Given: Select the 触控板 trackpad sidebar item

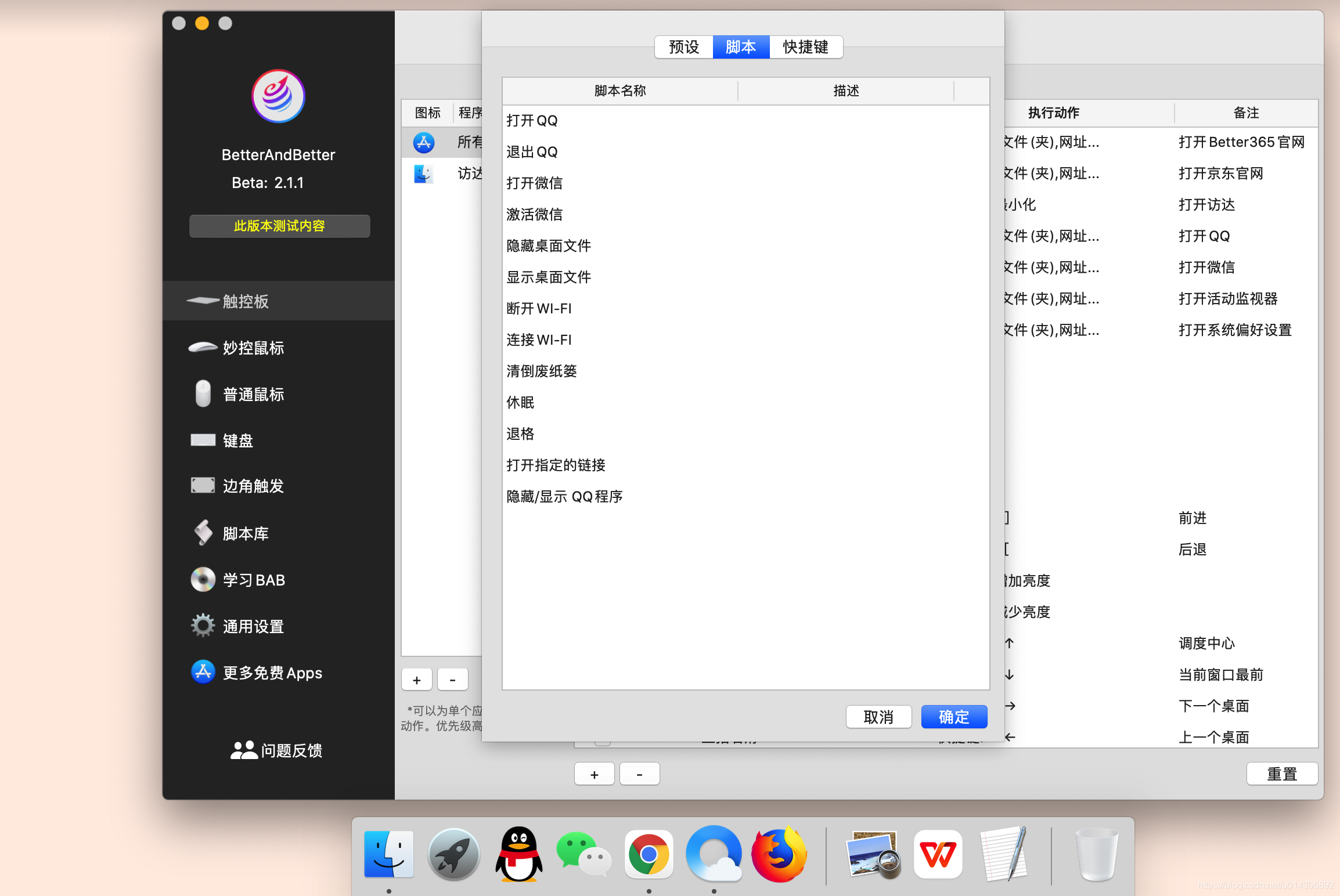Looking at the screenshot, I should [279, 301].
